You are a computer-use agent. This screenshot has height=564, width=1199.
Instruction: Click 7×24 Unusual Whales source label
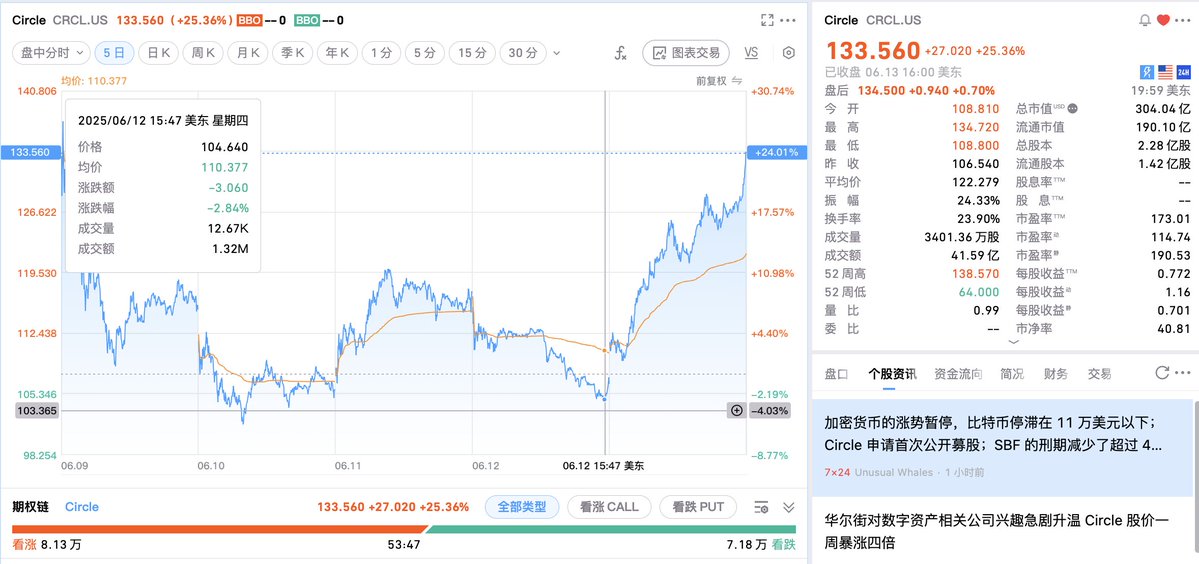coord(878,472)
